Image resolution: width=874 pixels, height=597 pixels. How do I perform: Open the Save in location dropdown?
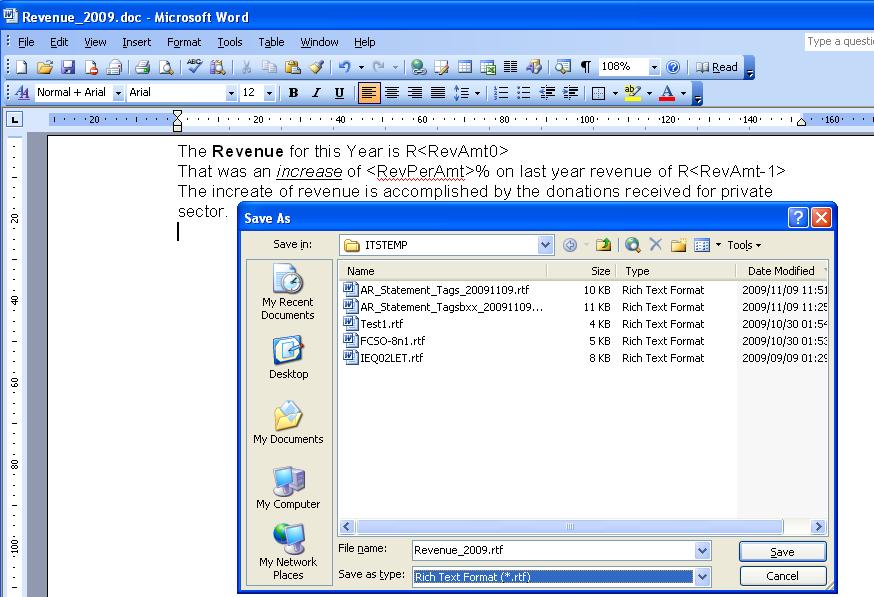546,244
